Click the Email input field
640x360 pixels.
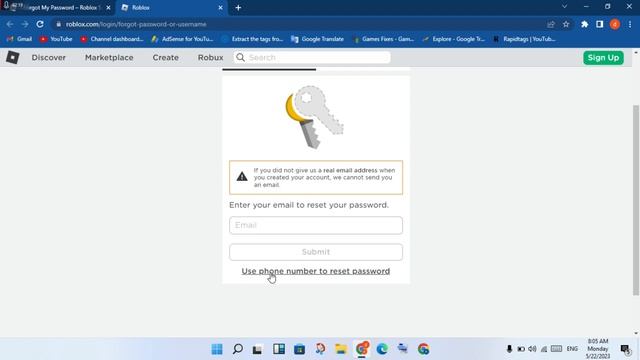316,225
